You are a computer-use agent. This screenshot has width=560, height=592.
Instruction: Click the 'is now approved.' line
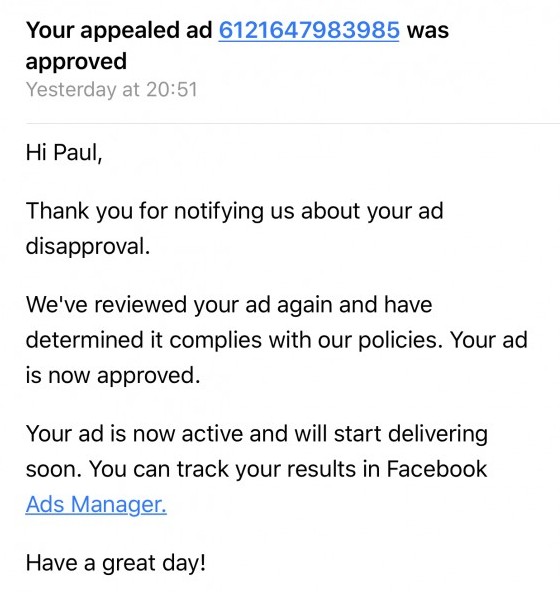tap(113, 376)
